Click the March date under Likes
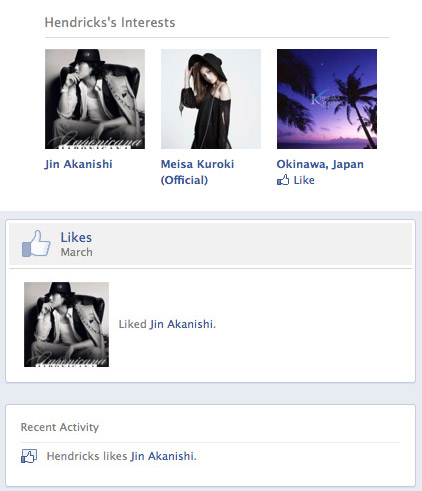Viewport: 422px width, 491px height. pos(76,252)
